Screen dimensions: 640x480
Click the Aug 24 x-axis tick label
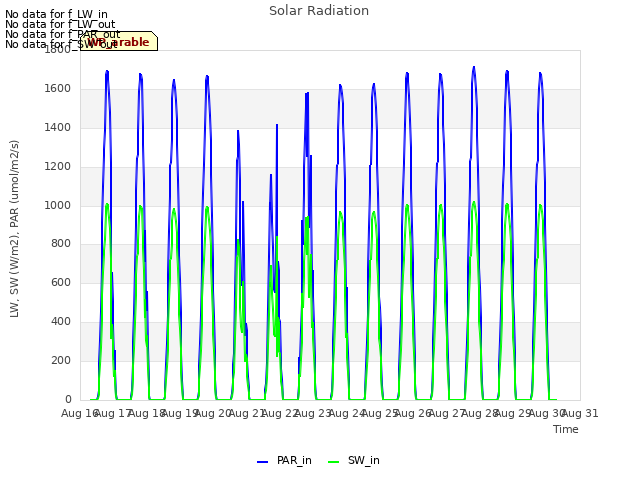[347, 413]
